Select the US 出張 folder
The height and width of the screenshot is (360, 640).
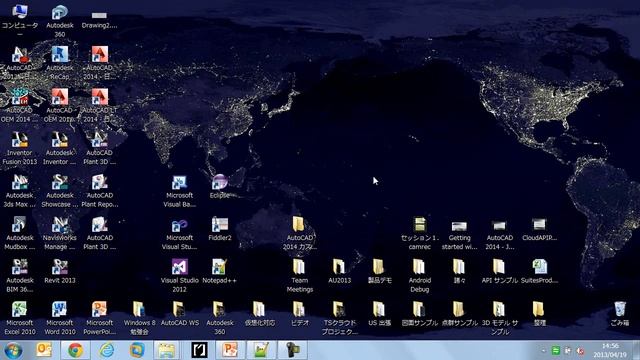pos(379,313)
